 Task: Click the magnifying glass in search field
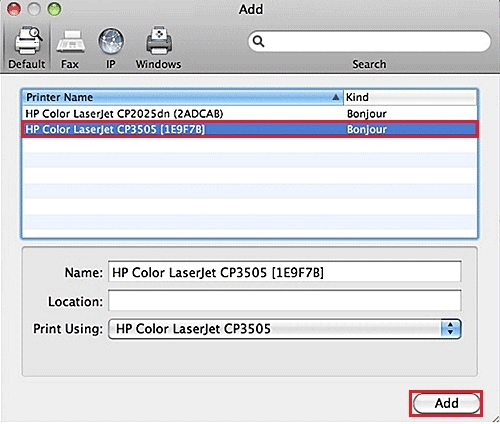(x=258, y=41)
